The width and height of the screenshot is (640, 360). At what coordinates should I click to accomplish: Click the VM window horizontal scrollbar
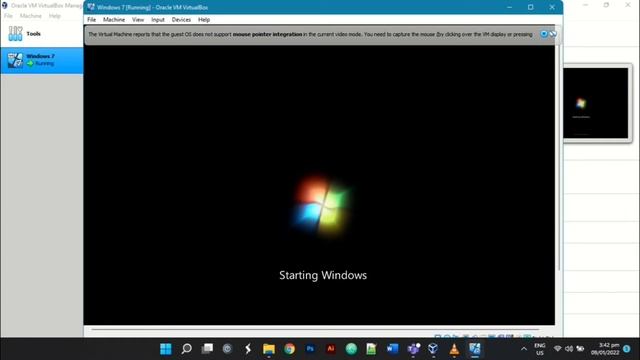tap(315, 329)
